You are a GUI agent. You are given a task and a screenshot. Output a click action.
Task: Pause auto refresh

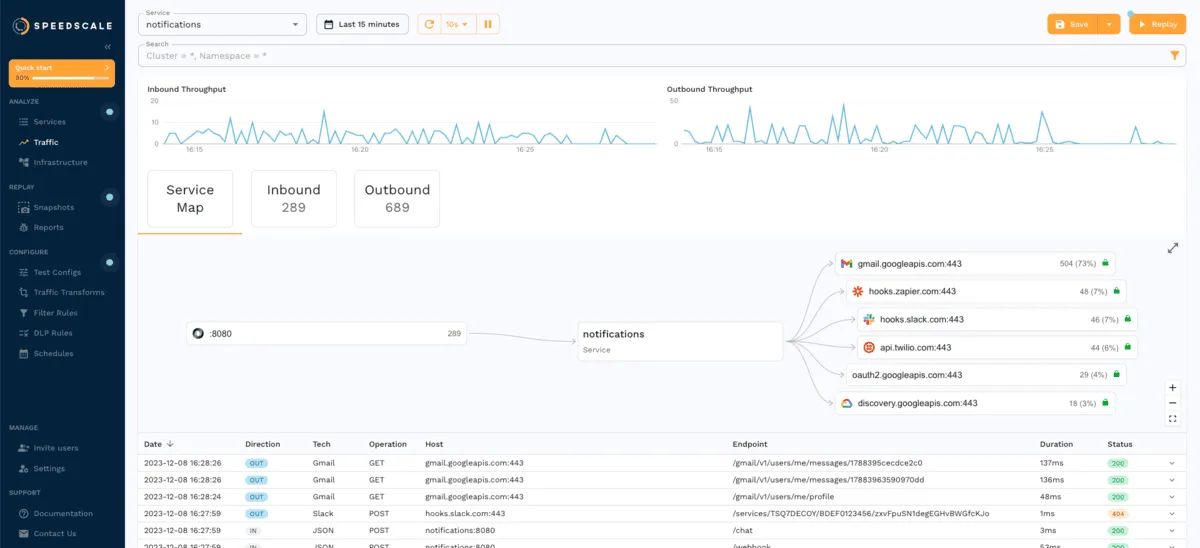click(488, 24)
